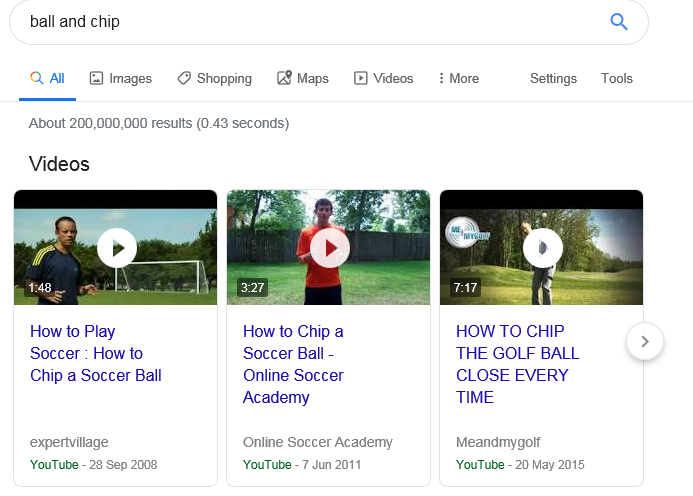Open the Shopping tab
Viewport: 693px width, 496px height.
pyautogui.click(x=215, y=79)
